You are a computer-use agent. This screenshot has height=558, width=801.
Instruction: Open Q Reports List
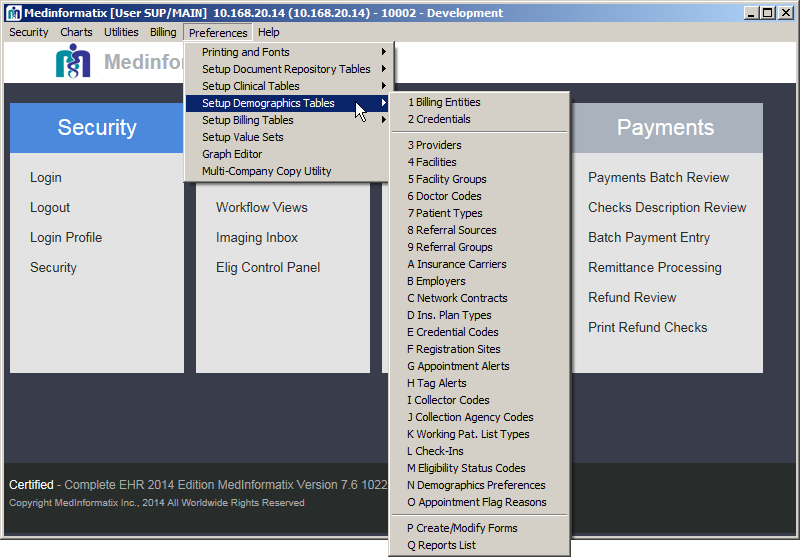[479, 545]
